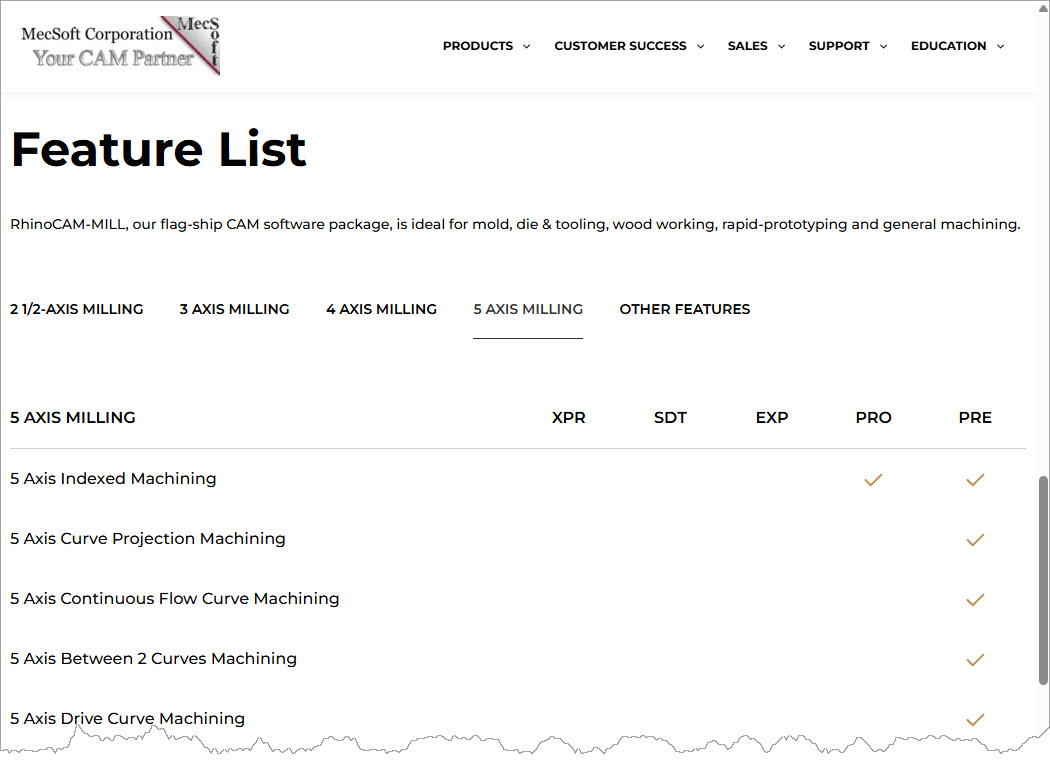This screenshot has height=769, width=1050.
Task: Click PRE checkmark for 5 Axis Indexed Machining
Action: tap(975, 480)
